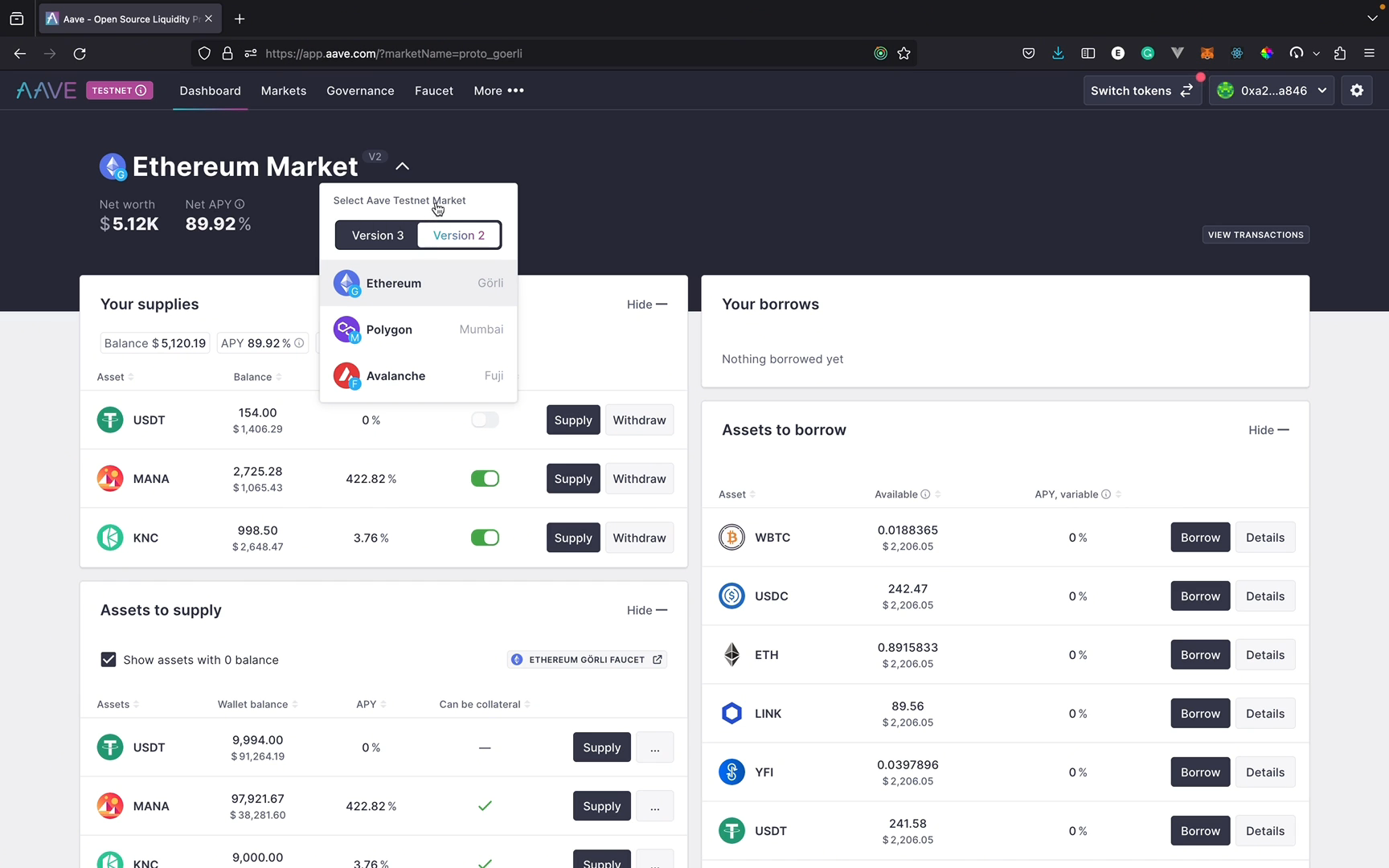The width and height of the screenshot is (1389, 868).
Task: Borrow WBTC
Action: point(1200,537)
